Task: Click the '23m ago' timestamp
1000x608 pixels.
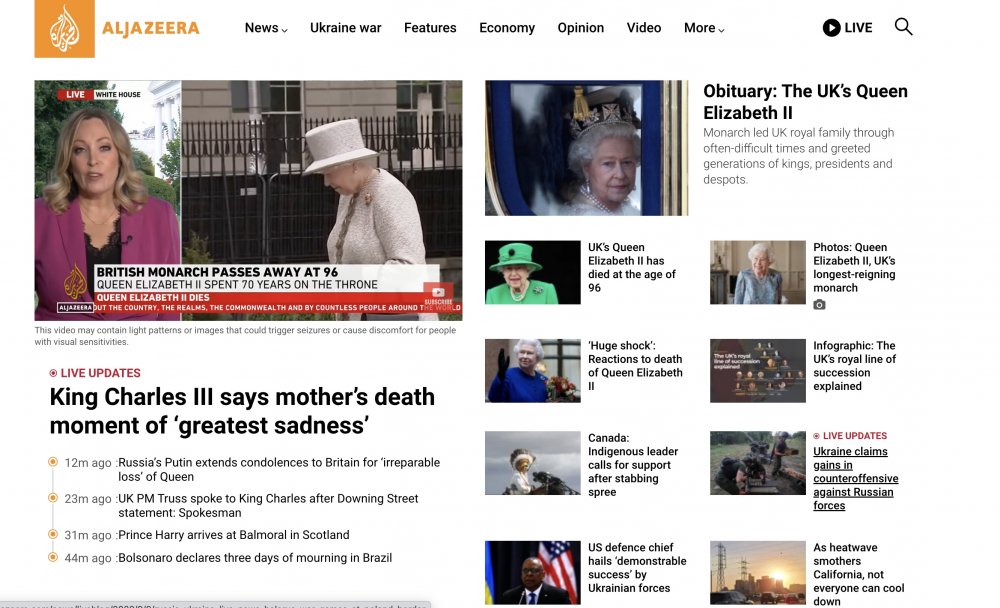Action: click(88, 499)
